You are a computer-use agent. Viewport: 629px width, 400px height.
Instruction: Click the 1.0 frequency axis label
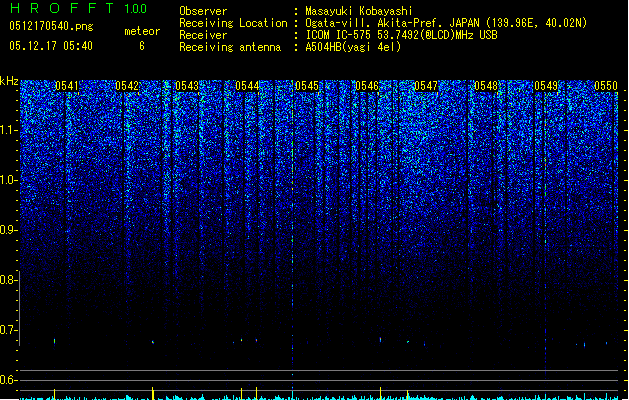coord(8,180)
